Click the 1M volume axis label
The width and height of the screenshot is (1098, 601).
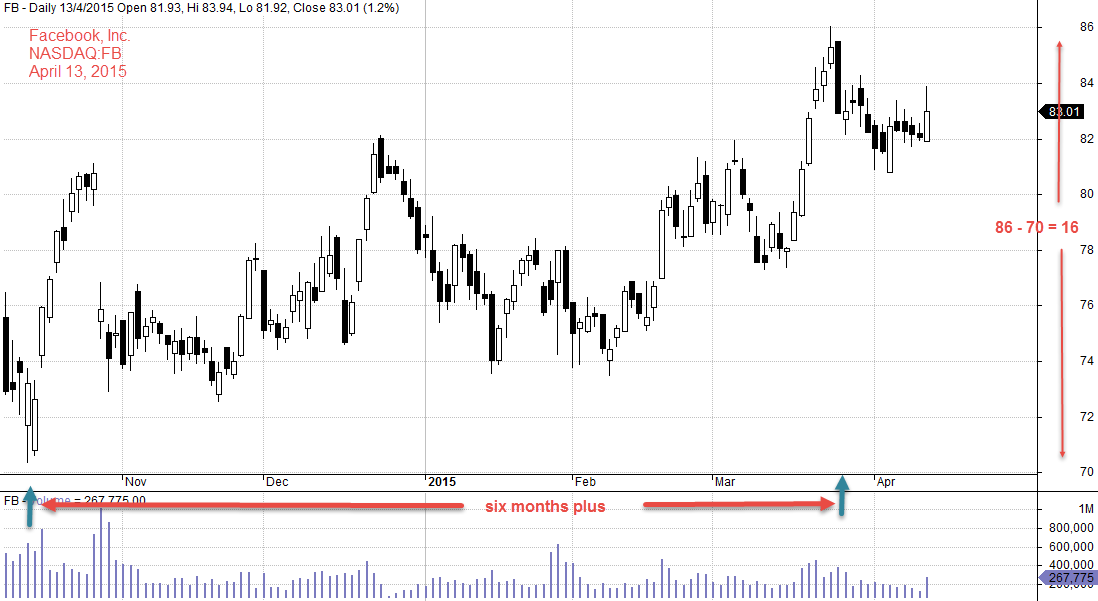(x=1085, y=509)
